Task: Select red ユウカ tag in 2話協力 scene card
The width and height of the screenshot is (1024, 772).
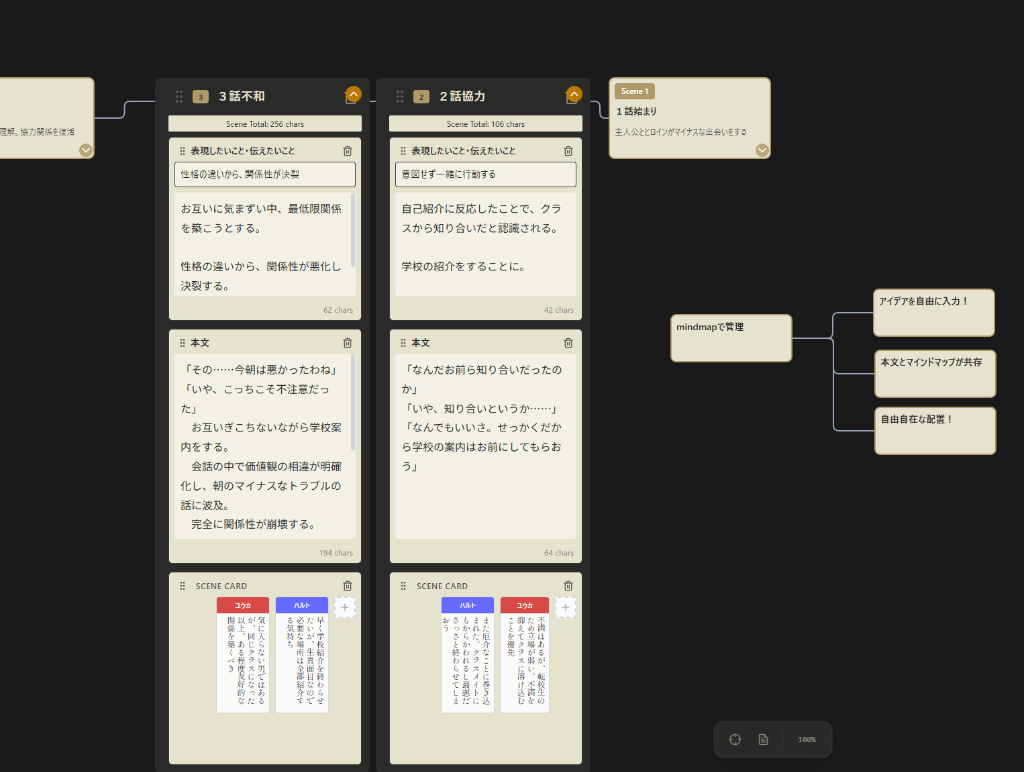Action: click(525, 605)
